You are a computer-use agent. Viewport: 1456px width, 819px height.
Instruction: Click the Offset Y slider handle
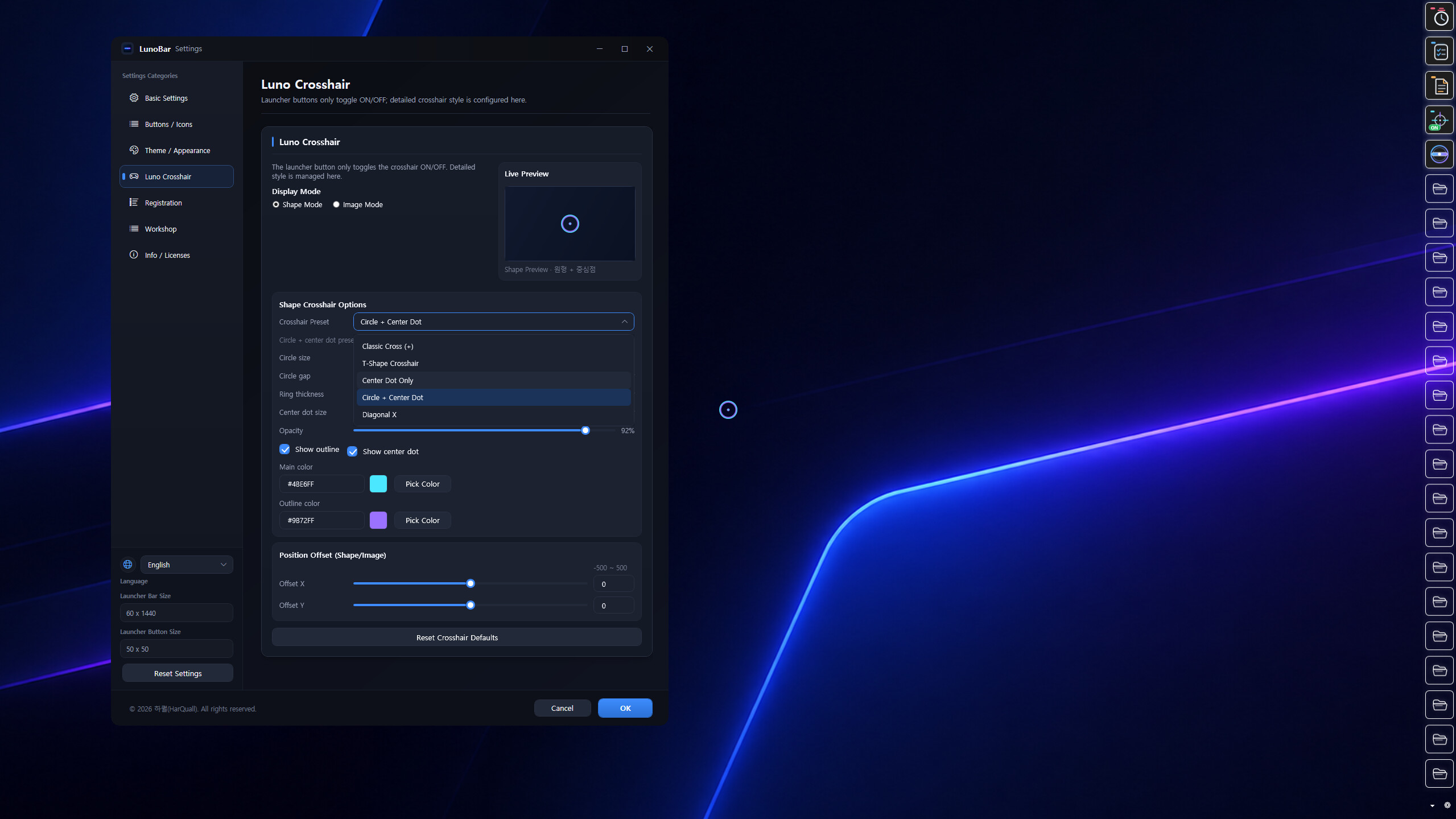click(x=470, y=606)
